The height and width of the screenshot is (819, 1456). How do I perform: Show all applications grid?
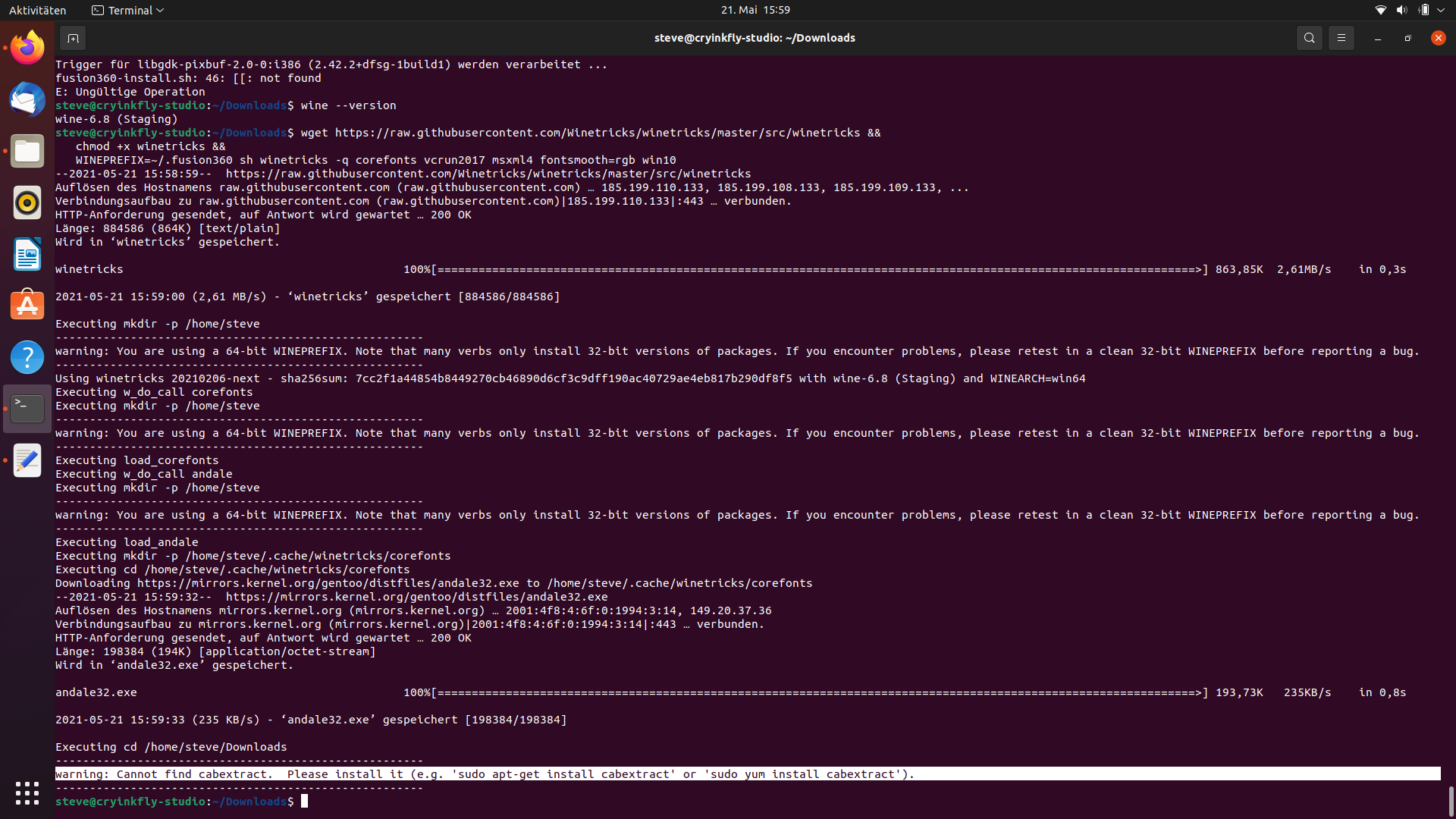(x=27, y=793)
